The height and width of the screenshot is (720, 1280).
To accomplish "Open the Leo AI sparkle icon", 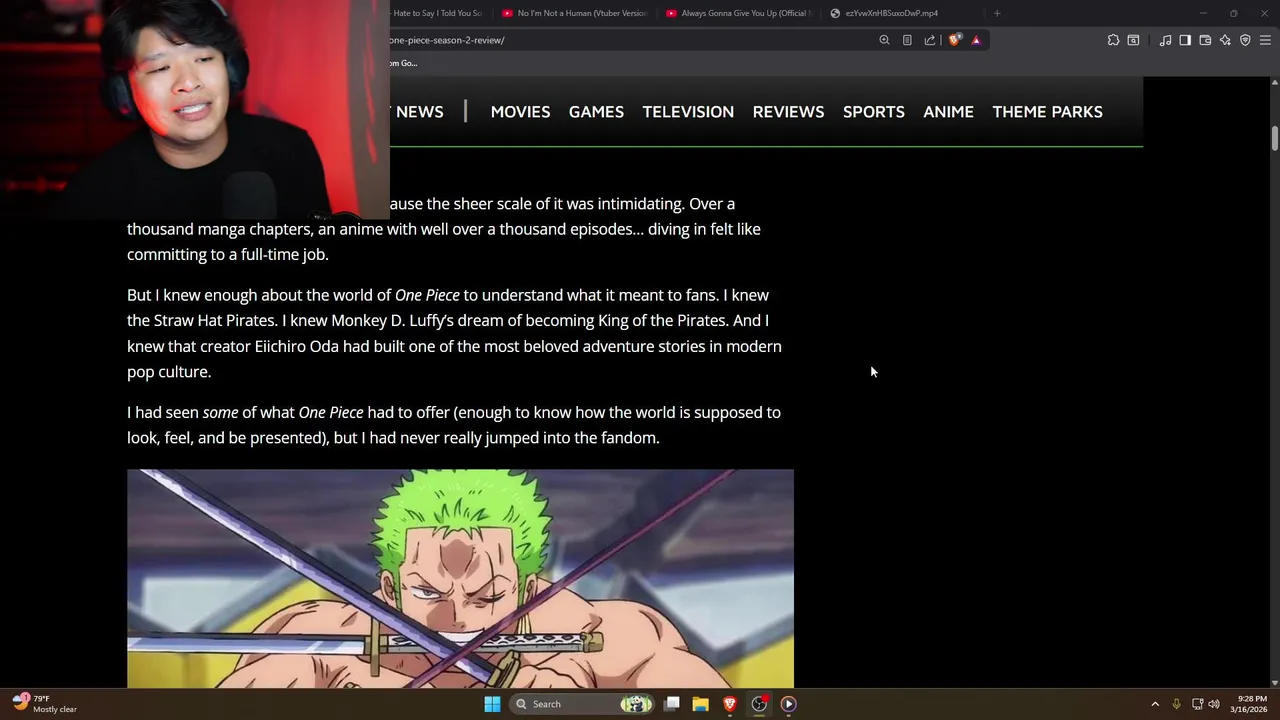I will (1225, 40).
